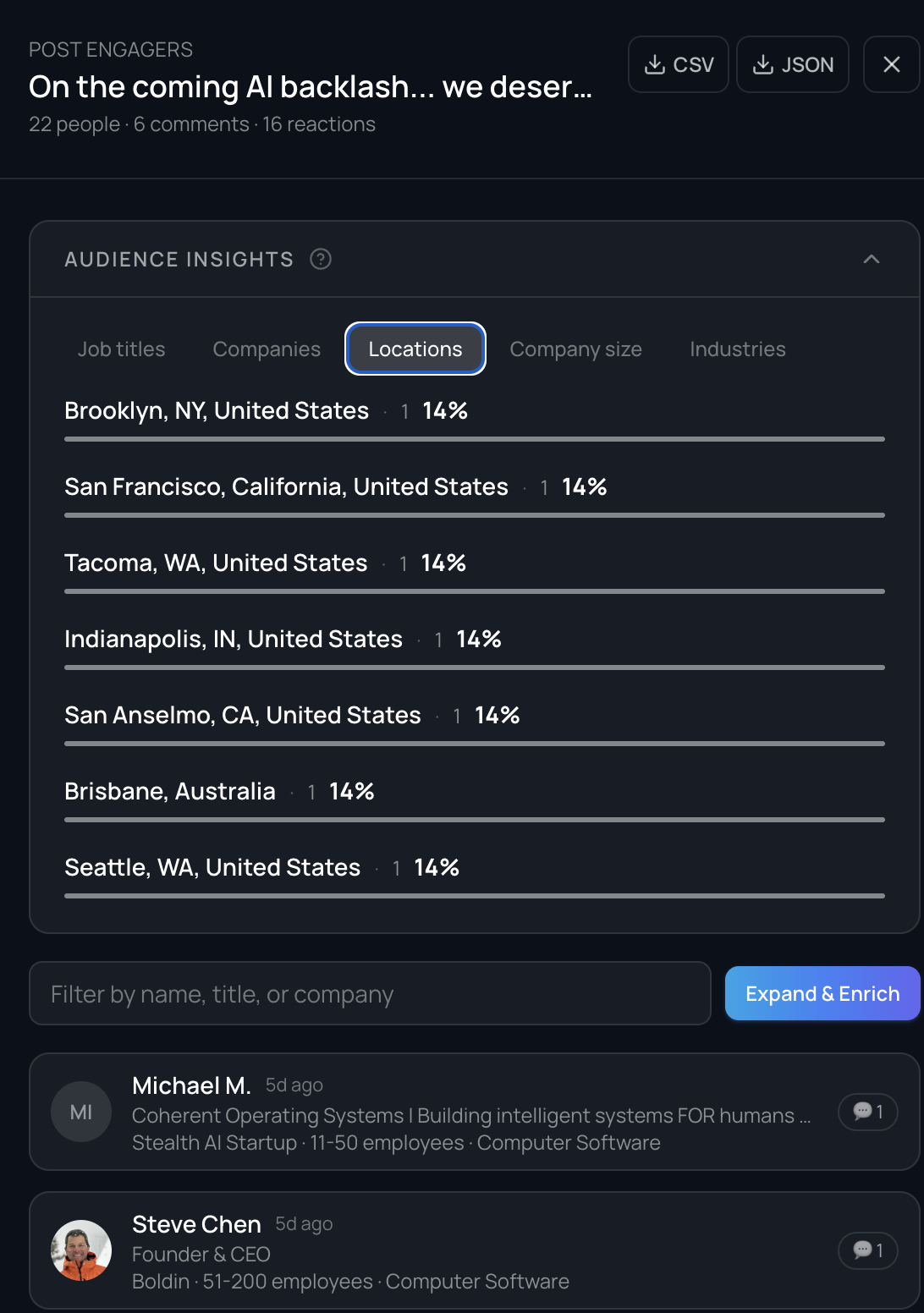The image size is (924, 1313).
Task: Click Steve Chen's comment count badge
Action: click(x=867, y=1250)
